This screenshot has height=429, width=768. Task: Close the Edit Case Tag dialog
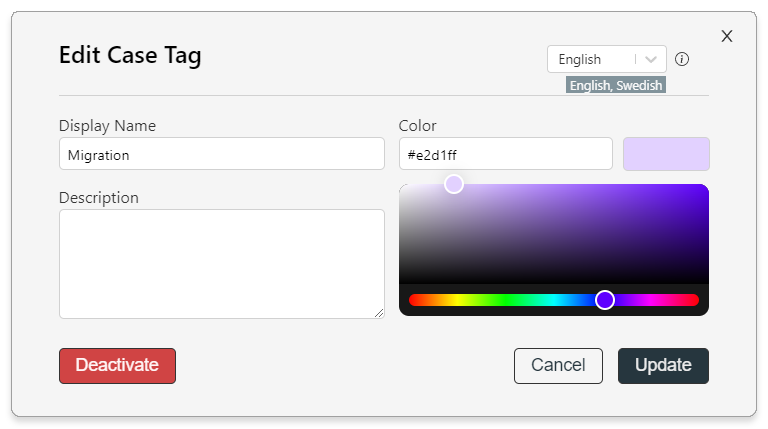pos(727,36)
